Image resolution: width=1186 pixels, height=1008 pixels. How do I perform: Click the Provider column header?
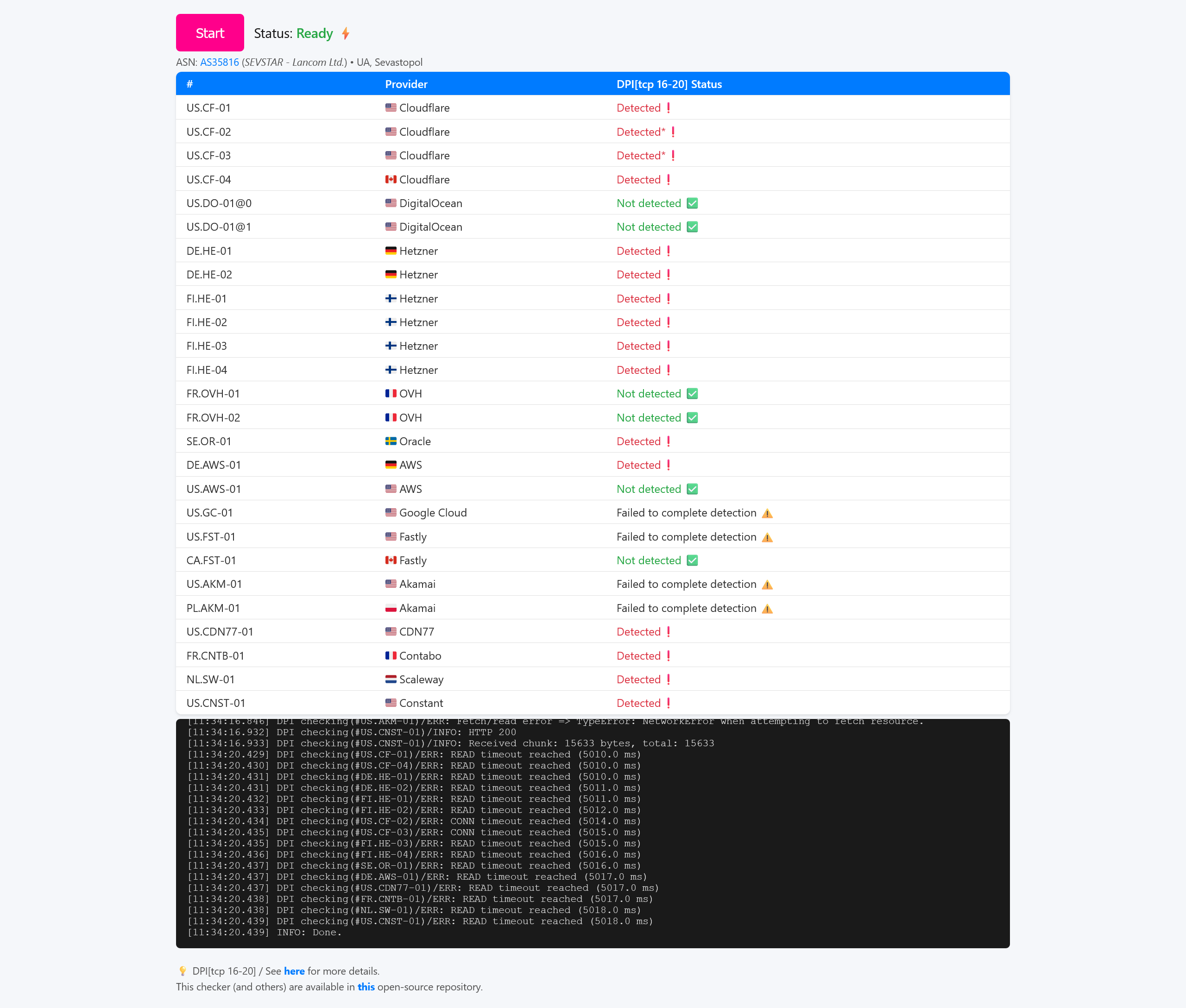(x=406, y=84)
